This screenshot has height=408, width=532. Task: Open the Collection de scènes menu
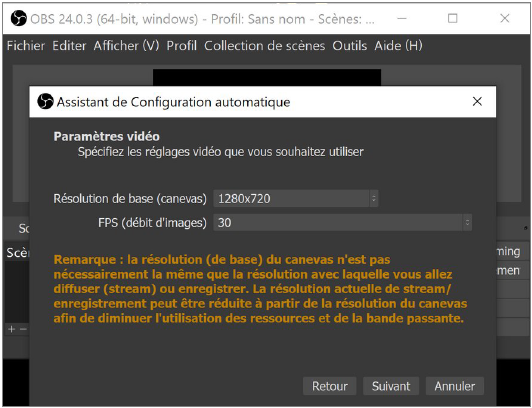coord(265,45)
